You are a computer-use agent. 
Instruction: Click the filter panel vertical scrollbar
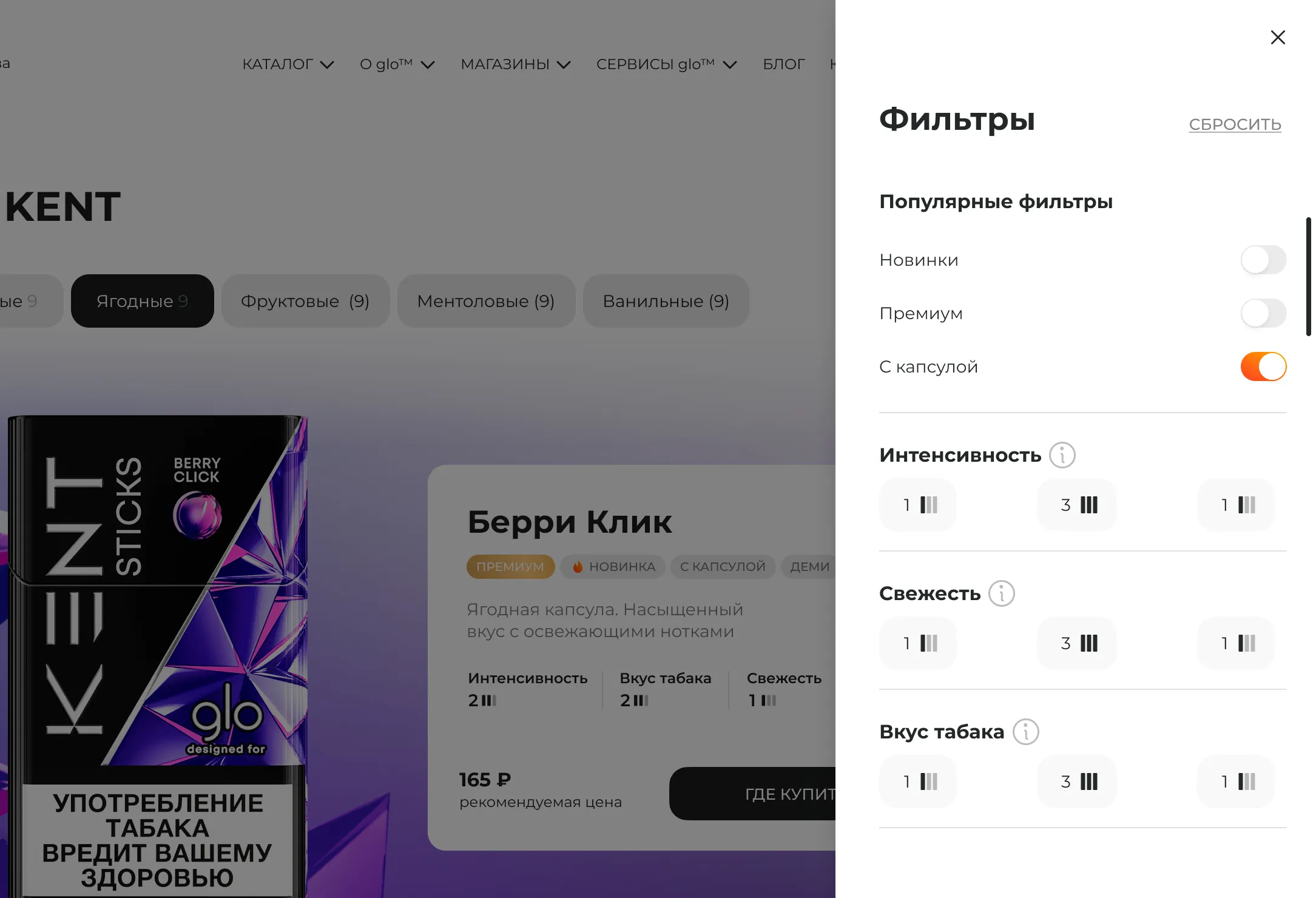click(1308, 277)
